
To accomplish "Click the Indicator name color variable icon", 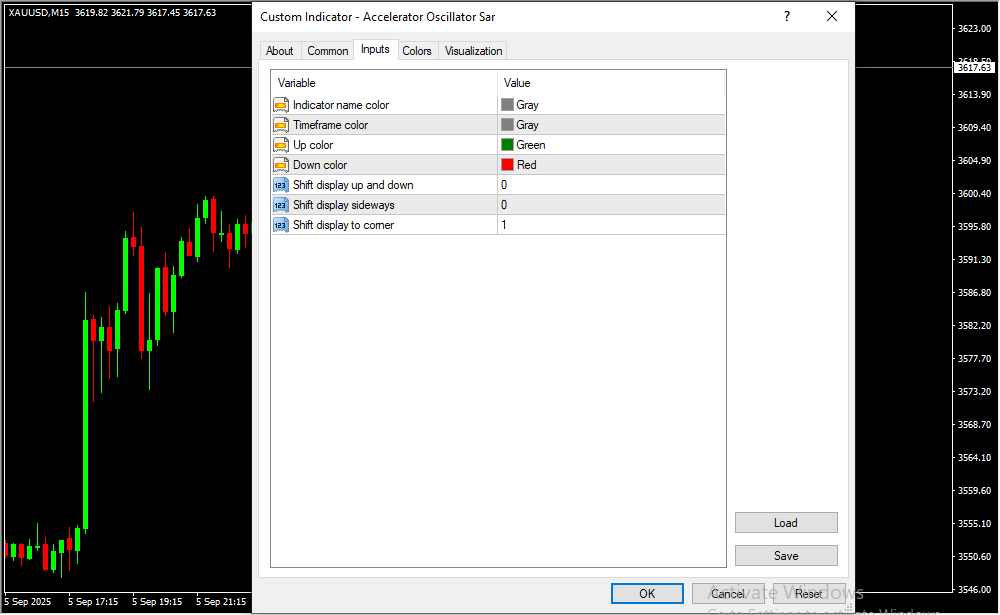I will [281, 105].
